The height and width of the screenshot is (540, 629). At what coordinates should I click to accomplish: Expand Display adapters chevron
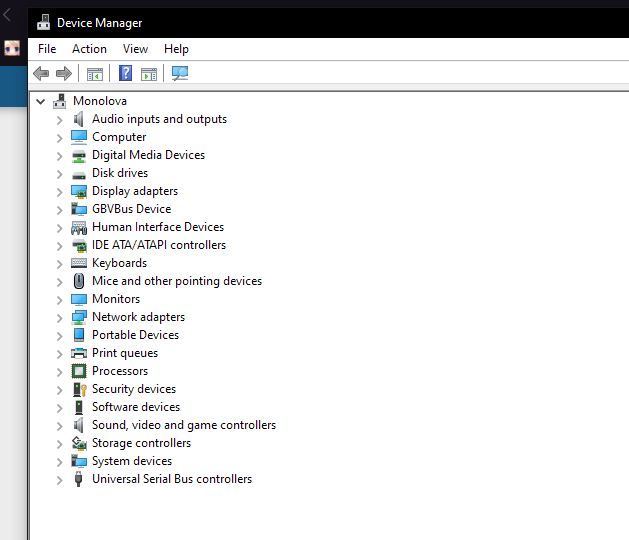59,192
